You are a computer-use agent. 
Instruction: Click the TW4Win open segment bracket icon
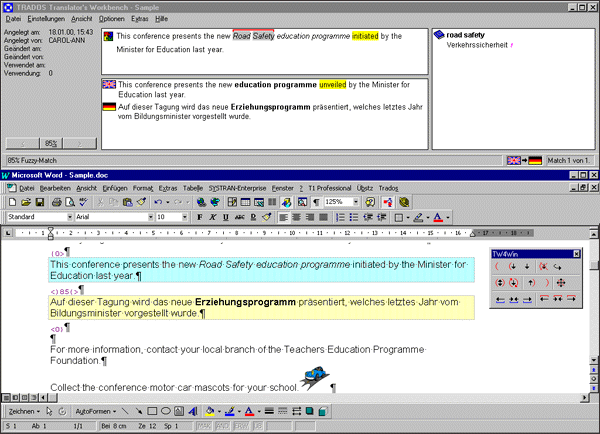point(499,267)
